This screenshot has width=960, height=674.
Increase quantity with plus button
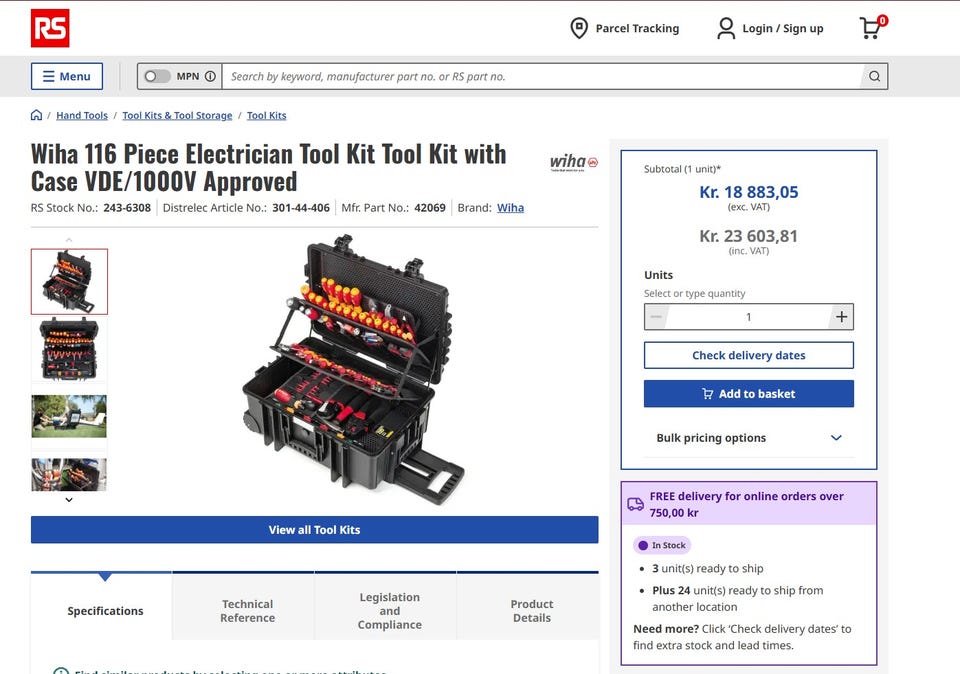pyautogui.click(x=841, y=316)
